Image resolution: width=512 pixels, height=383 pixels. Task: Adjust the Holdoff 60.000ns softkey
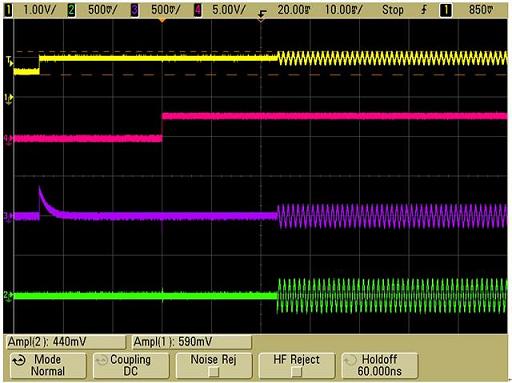pyautogui.click(x=380, y=366)
